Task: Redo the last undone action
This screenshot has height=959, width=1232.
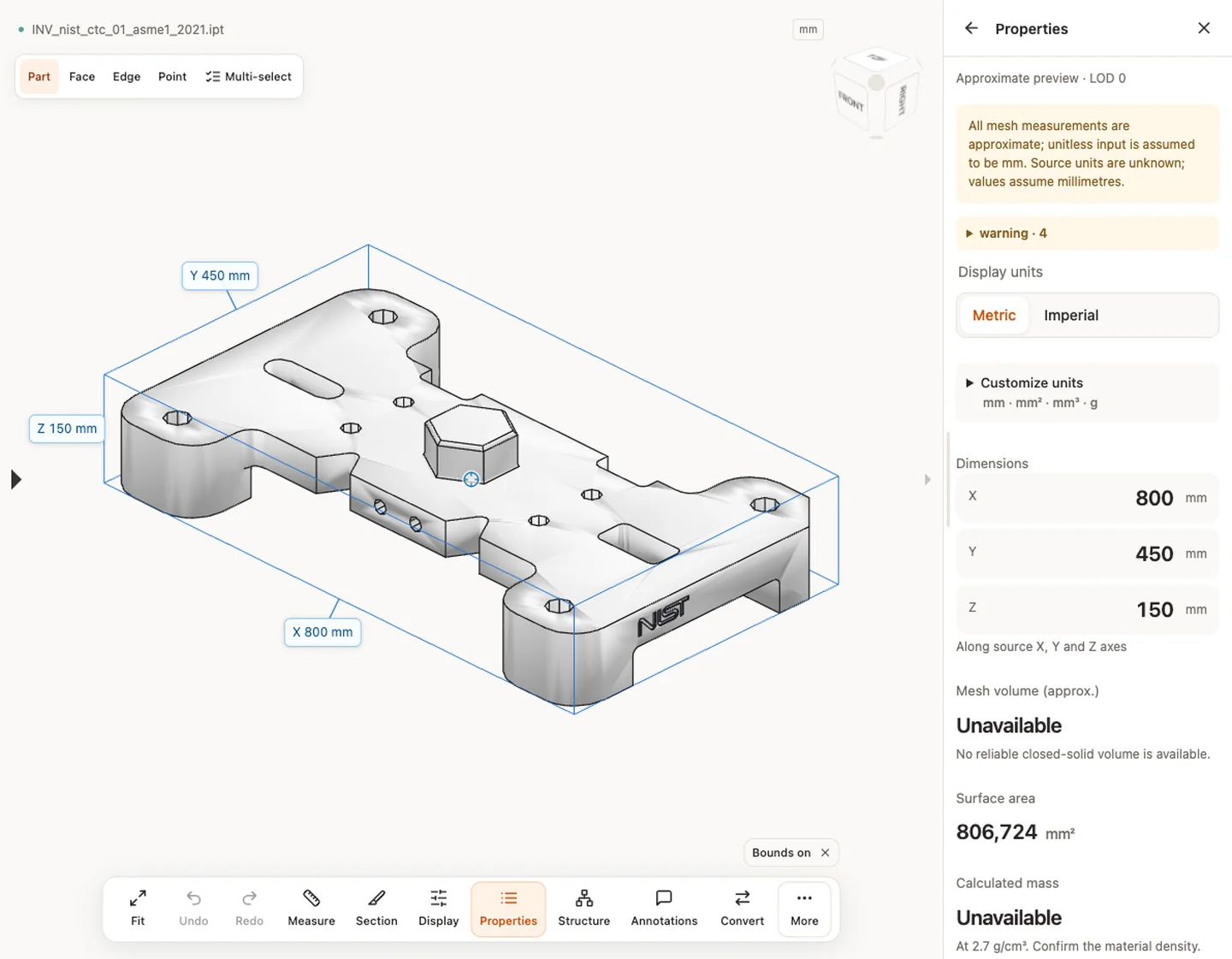Action: coord(249,909)
